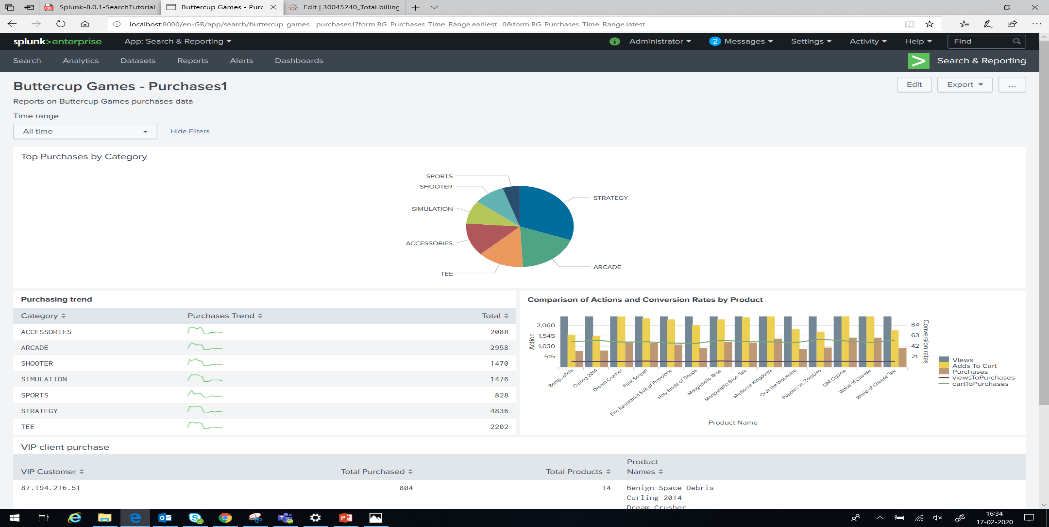1049x527 pixels.
Task: Open the Help dropdown
Action: pyautogui.click(x=918, y=41)
